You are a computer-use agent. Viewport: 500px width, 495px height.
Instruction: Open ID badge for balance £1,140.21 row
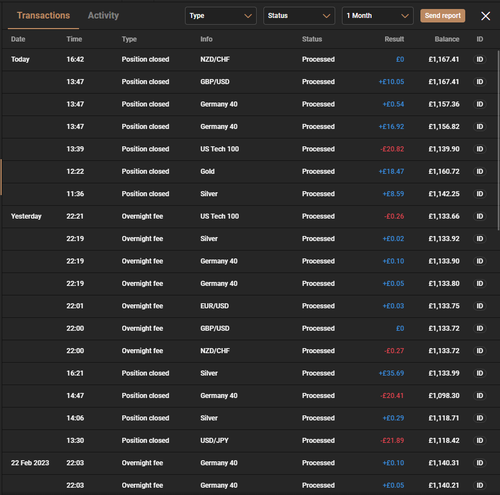[x=480, y=485]
